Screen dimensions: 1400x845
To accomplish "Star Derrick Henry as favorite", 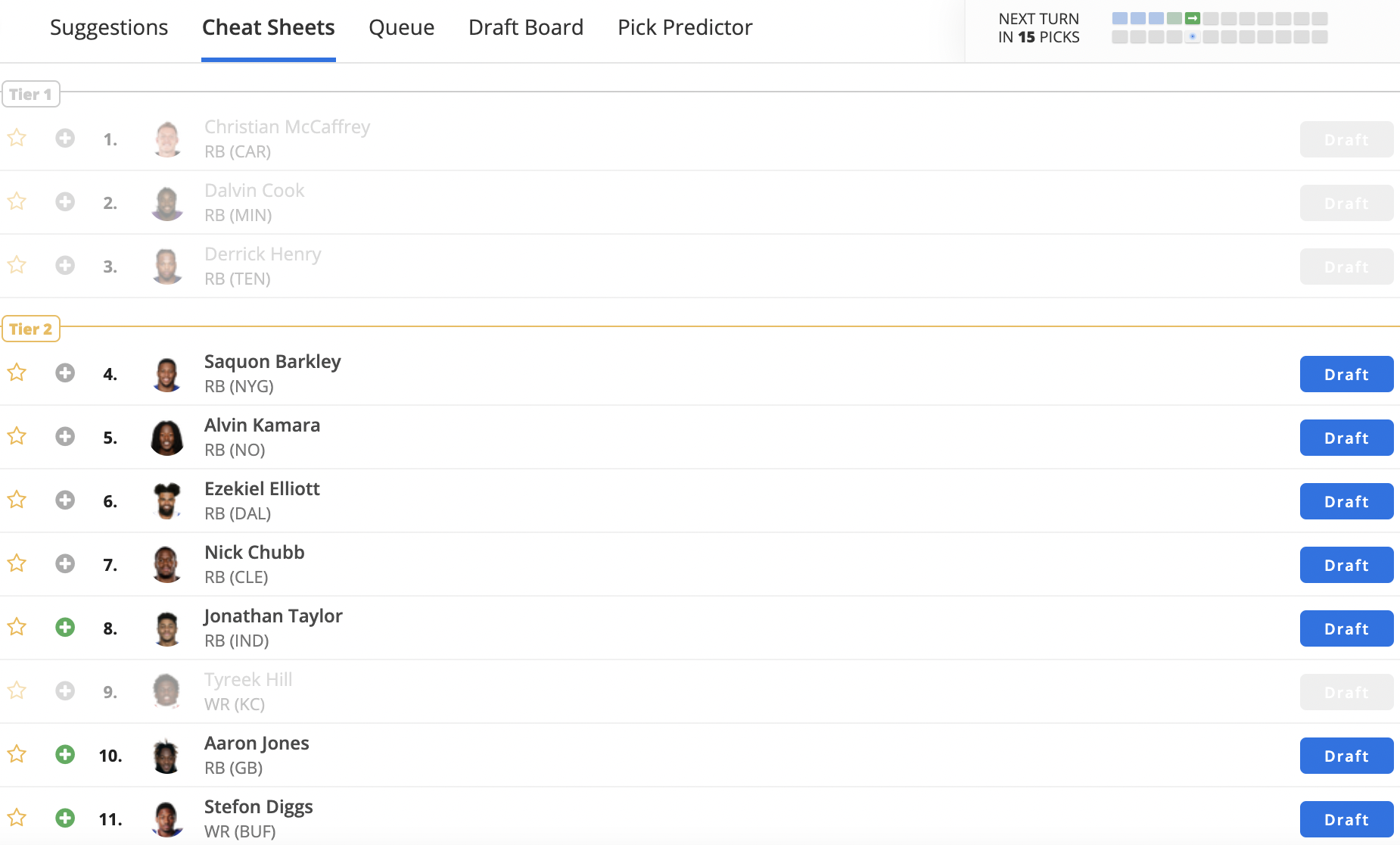I will coord(17,265).
